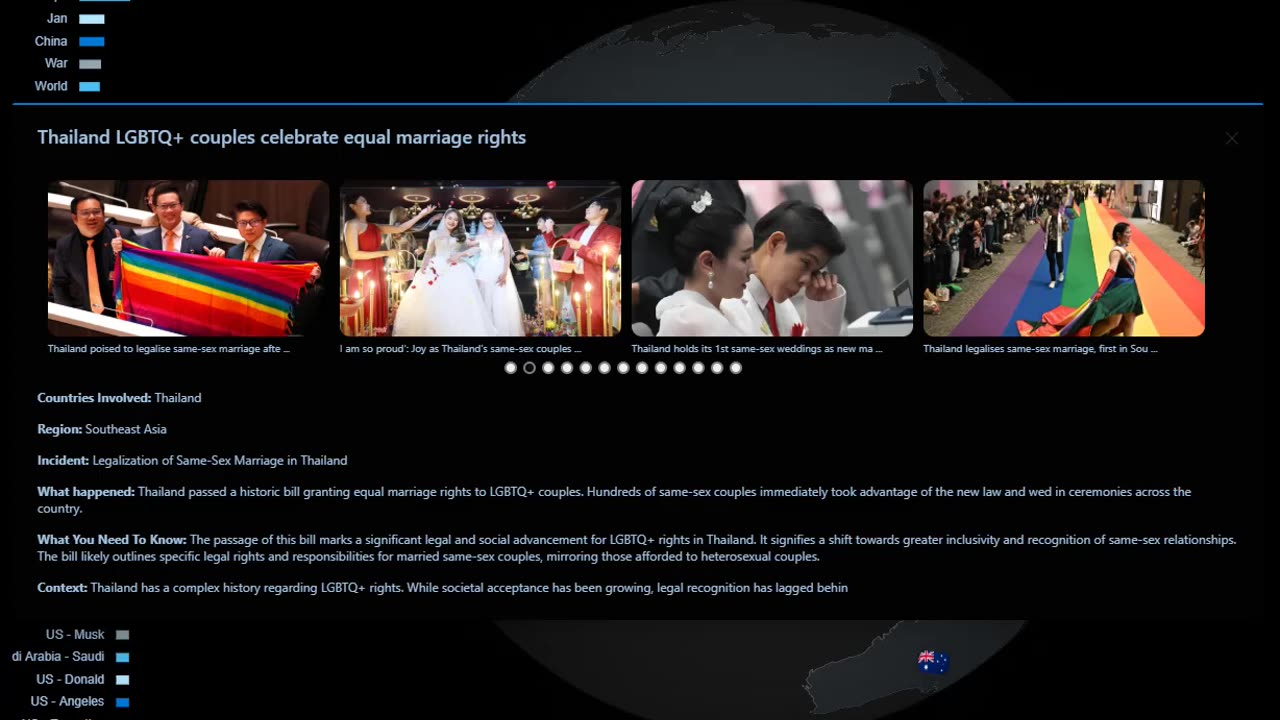
Task: Click the 'World' legend label
Action: (x=51, y=86)
